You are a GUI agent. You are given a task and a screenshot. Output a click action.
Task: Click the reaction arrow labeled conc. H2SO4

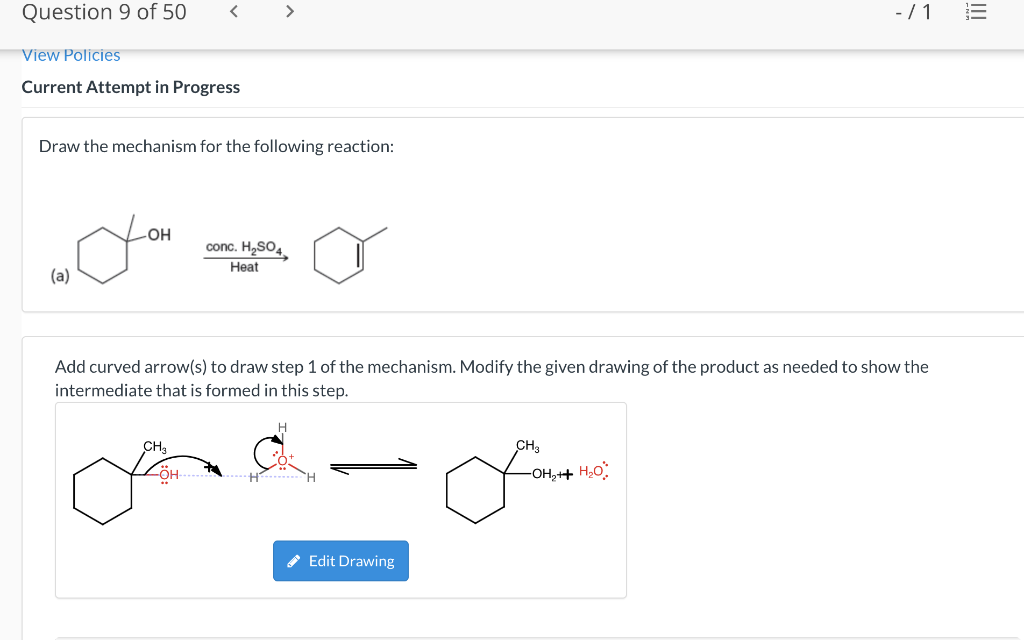[243, 255]
